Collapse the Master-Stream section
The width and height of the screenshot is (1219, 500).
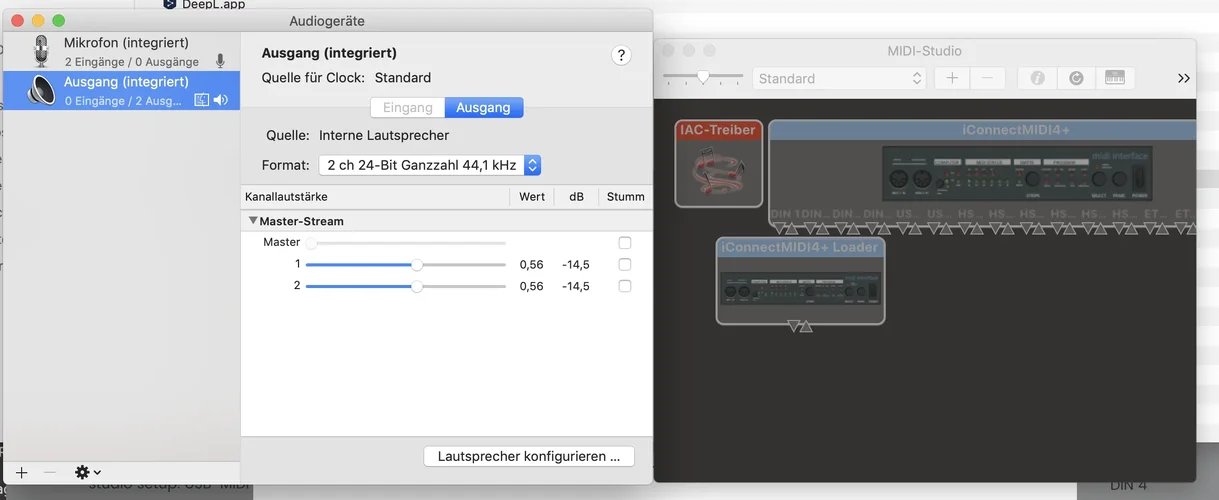[x=254, y=221]
